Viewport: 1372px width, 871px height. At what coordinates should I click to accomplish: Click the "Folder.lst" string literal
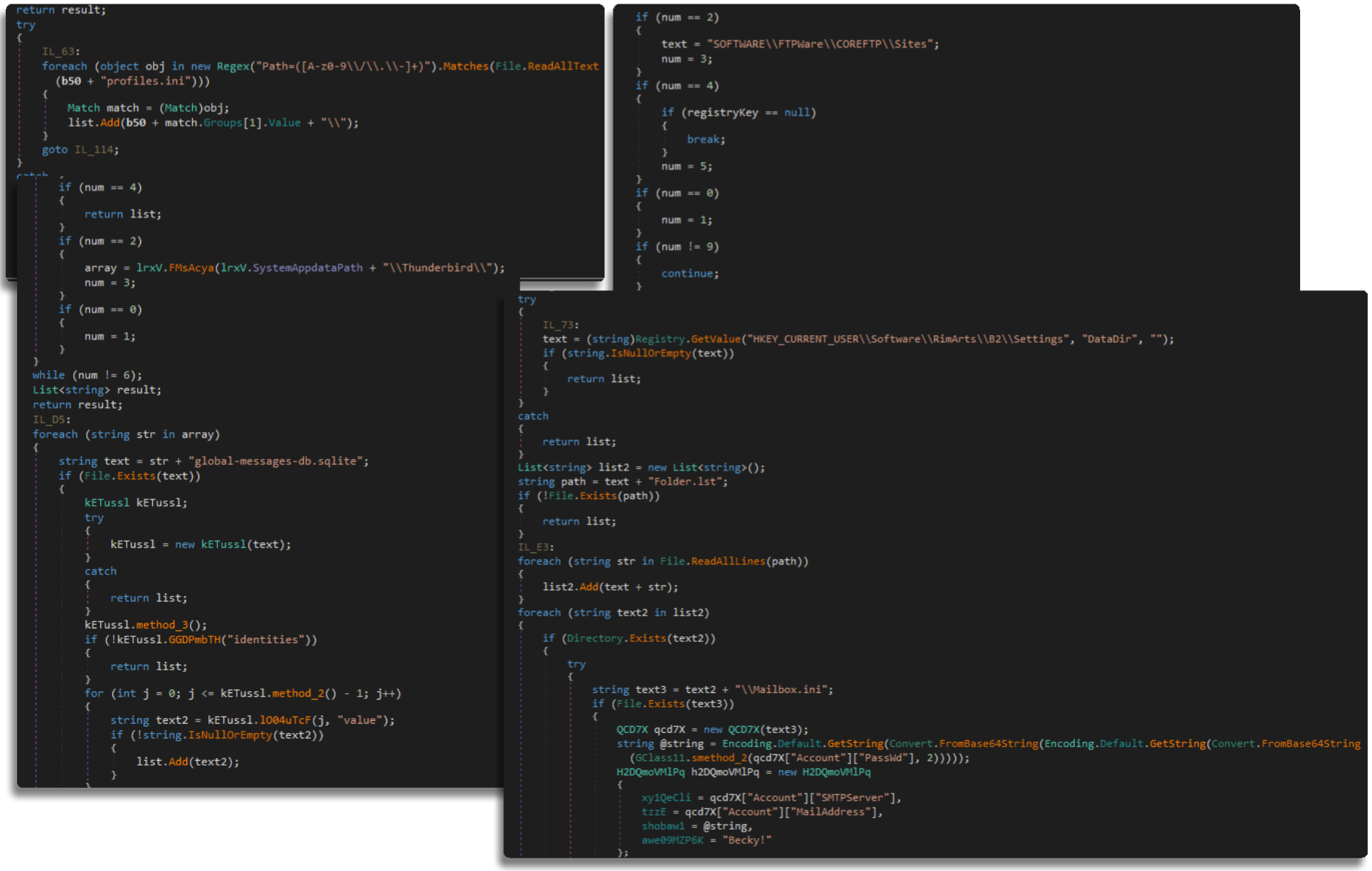[x=686, y=482]
